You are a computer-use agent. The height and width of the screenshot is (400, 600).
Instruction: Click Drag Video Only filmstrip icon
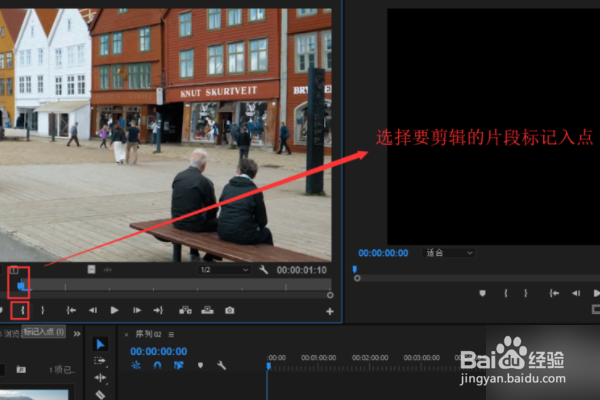tap(91, 269)
